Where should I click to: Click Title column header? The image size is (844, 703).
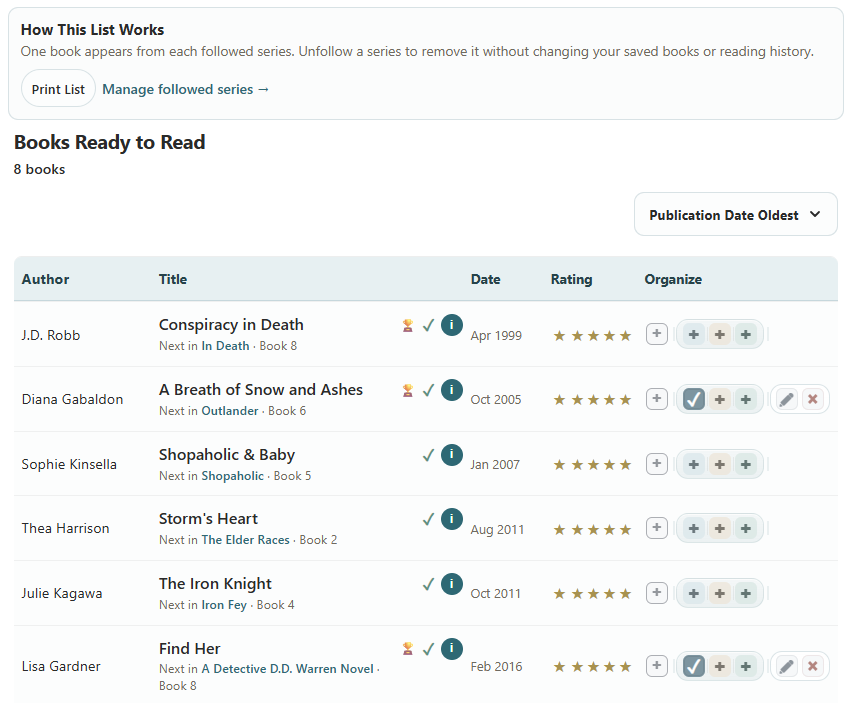[173, 279]
